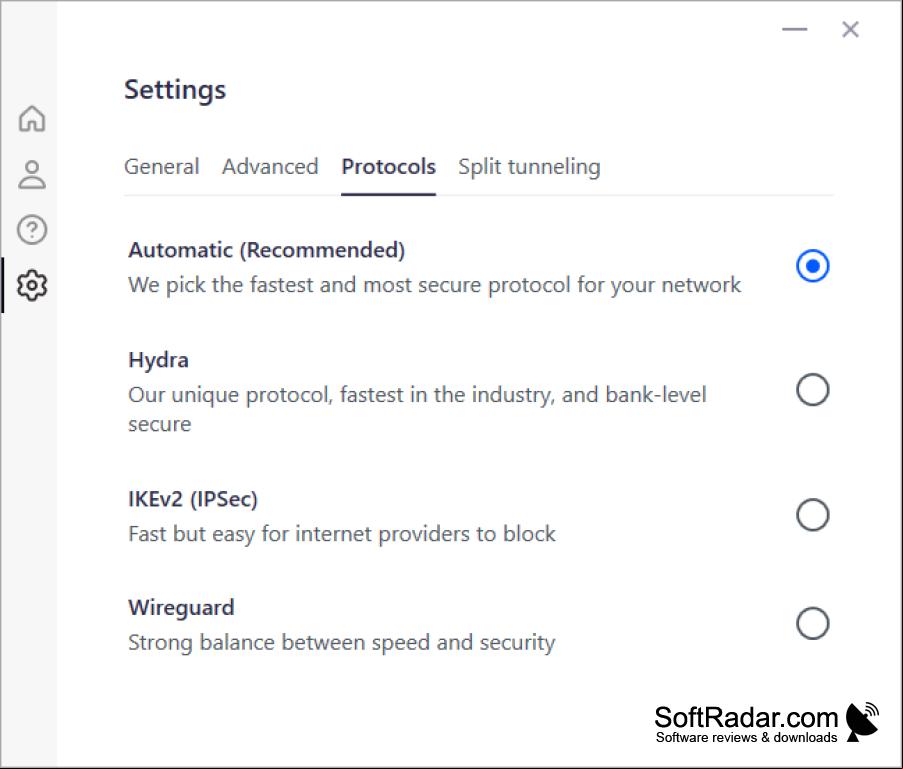Click the IKEv2 (IPSec) option label
Viewport: 903px width, 769px height.
coord(192,499)
